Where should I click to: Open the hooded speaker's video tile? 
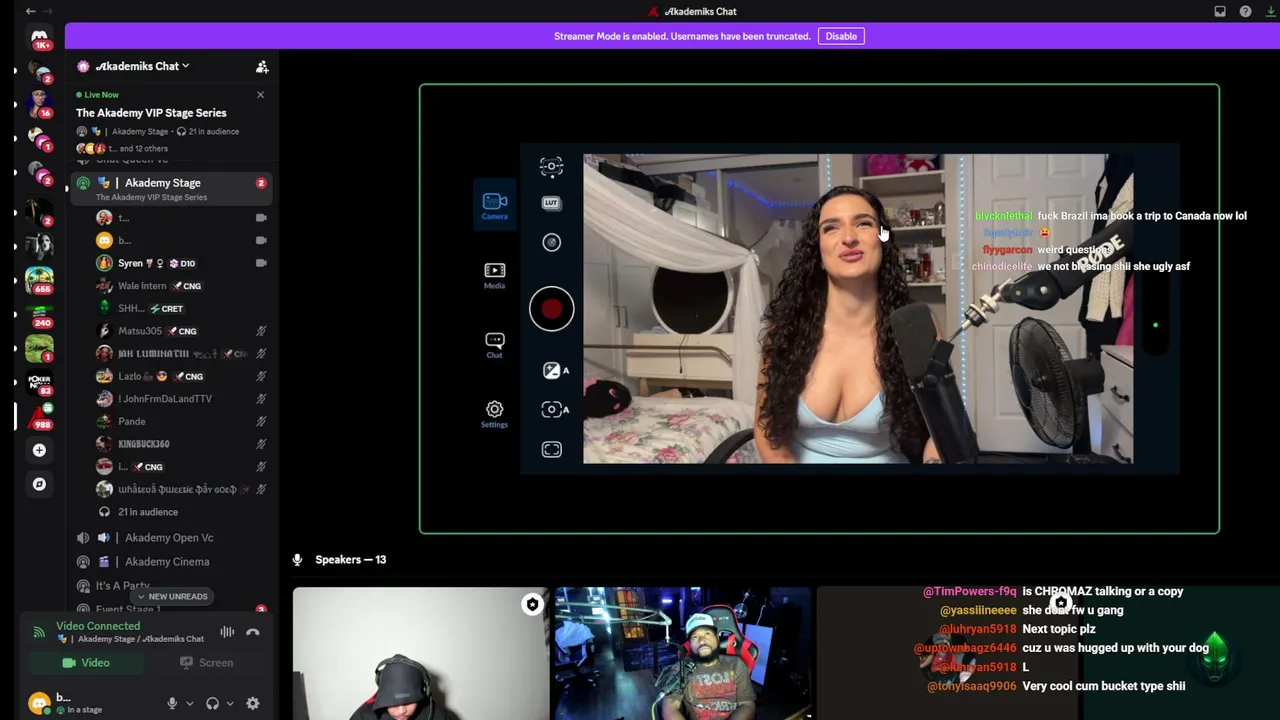pyautogui.click(x=421, y=654)
